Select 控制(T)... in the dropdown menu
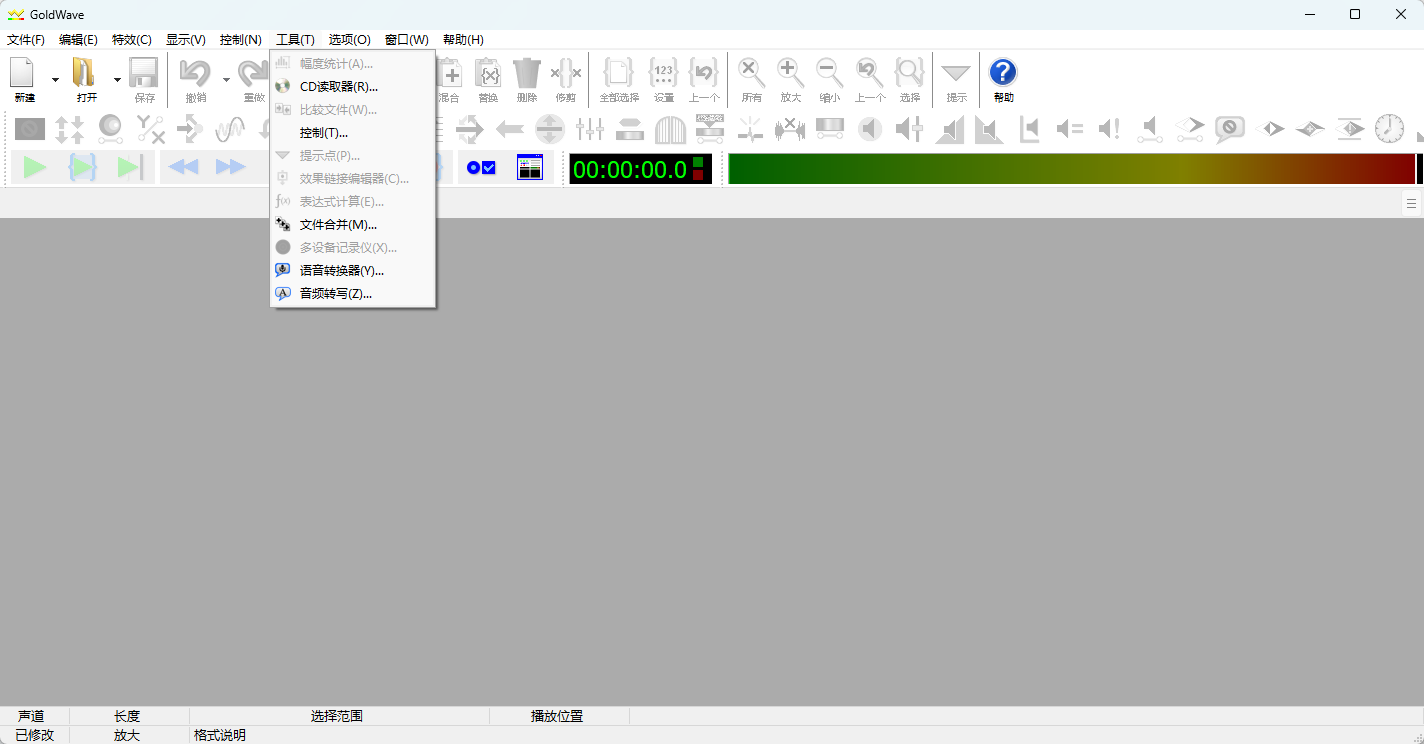Viewport: 1424px width, 744px height. [353, 133]
